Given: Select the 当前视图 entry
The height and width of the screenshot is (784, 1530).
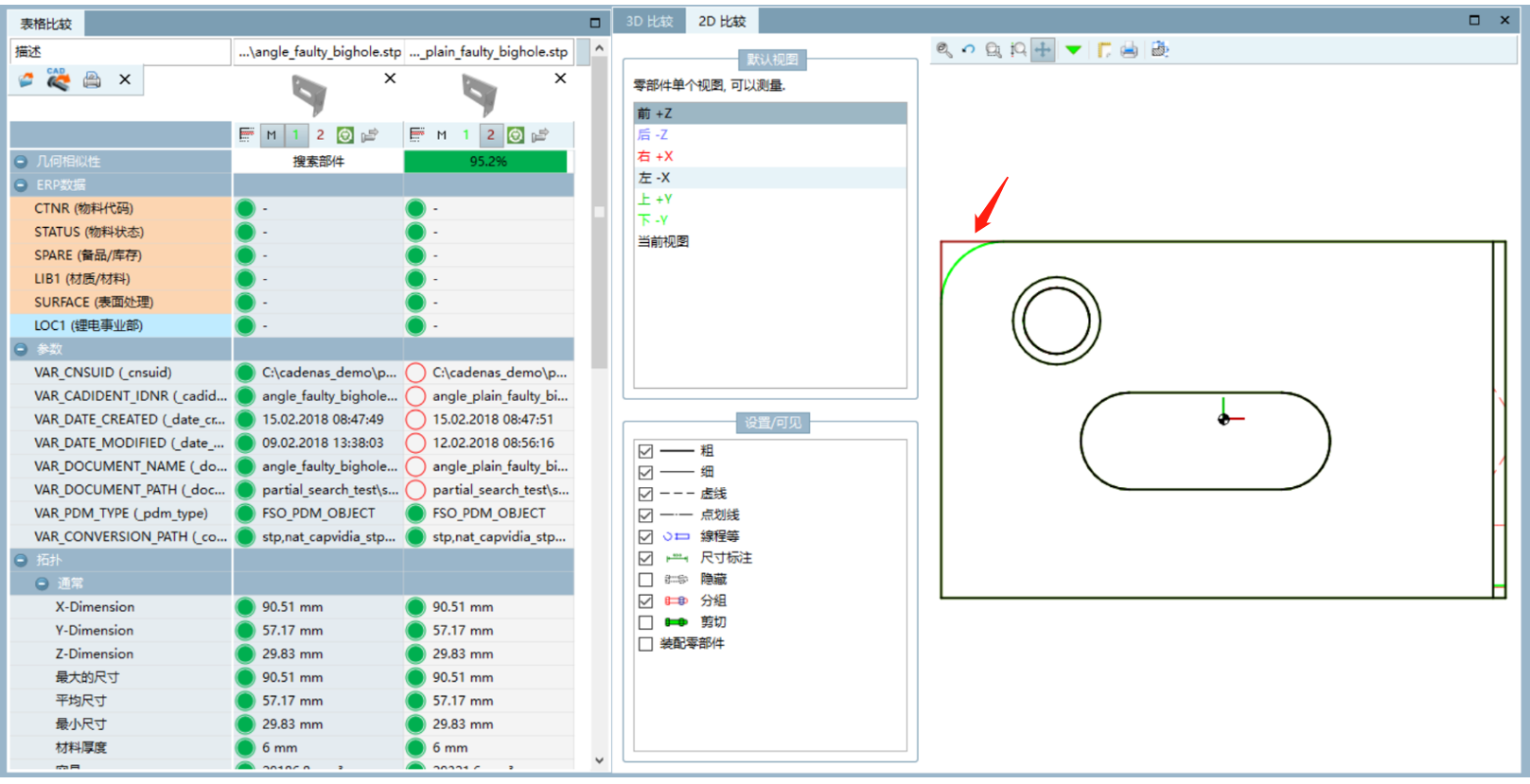Looking at the screenshot, I should (770, 241).
